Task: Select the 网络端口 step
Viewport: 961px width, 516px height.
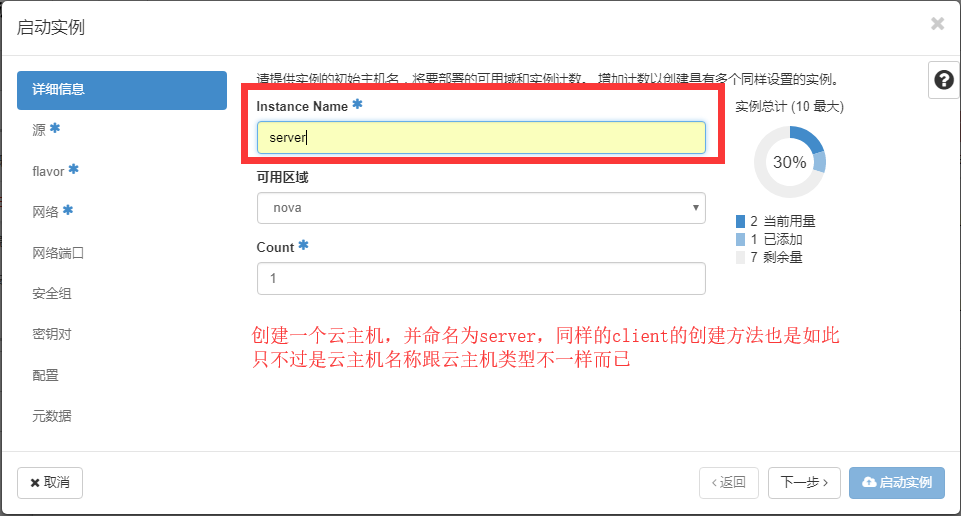Action: coord(58,253)
